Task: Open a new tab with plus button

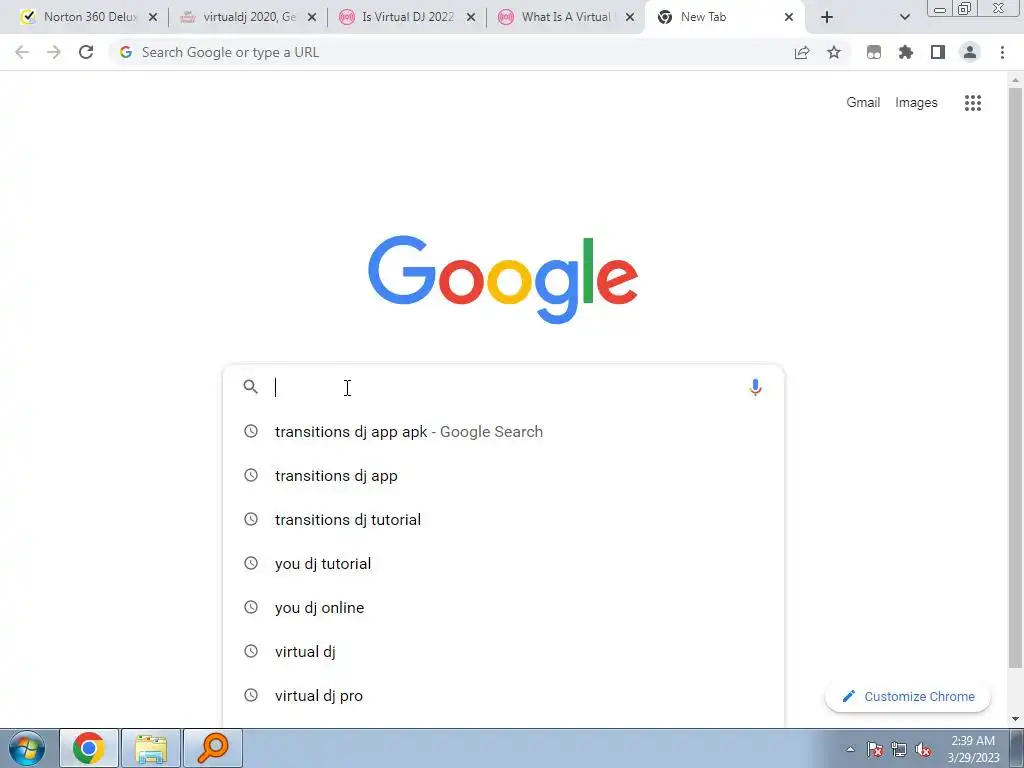Action: (826, 17)
